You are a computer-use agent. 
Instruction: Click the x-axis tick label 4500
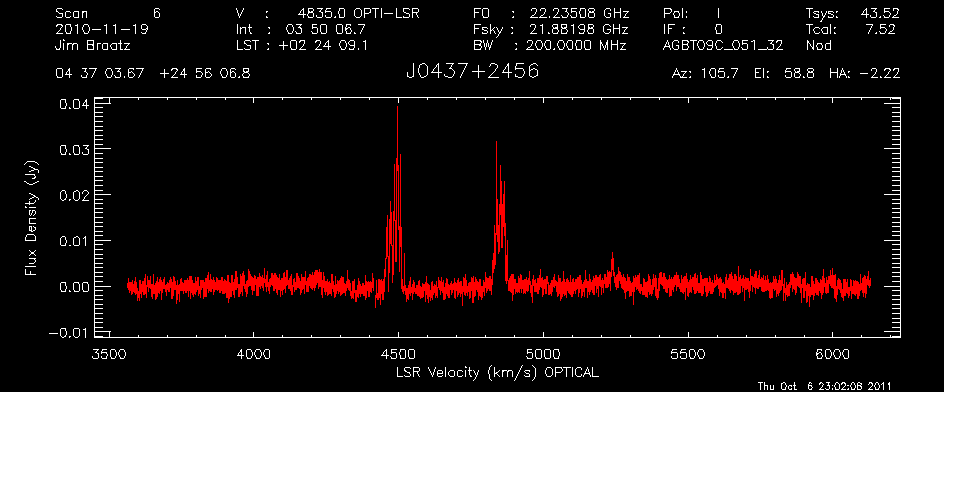pos(398,354)
